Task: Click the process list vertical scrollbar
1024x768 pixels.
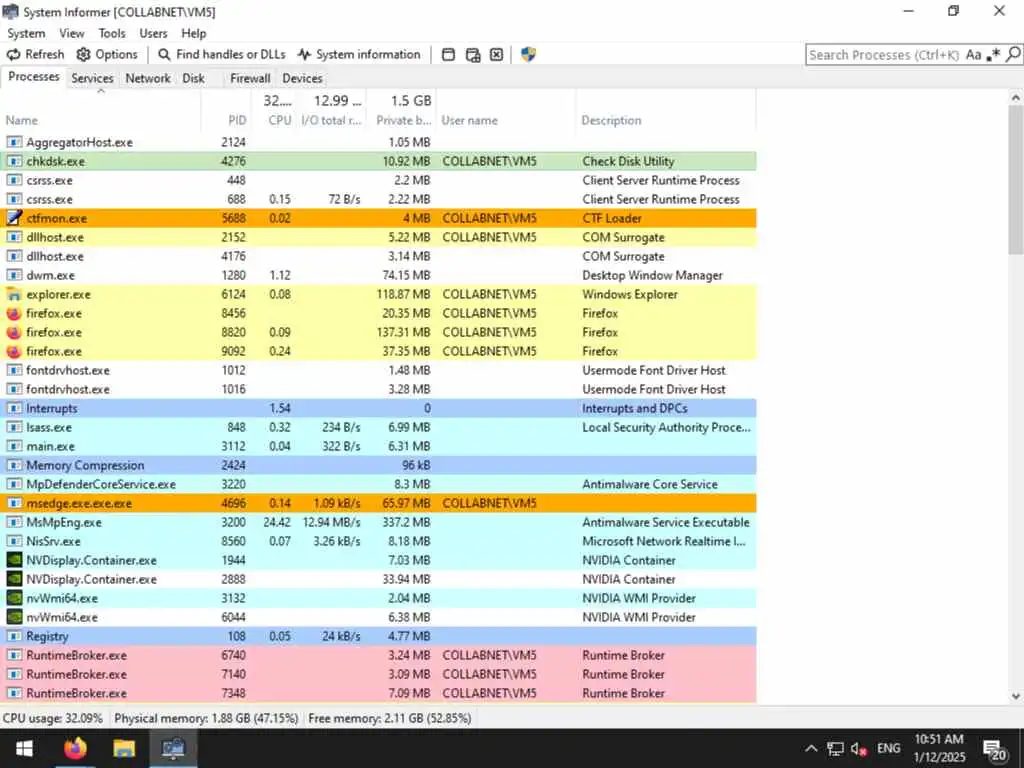Action: tap(1016, 179)
